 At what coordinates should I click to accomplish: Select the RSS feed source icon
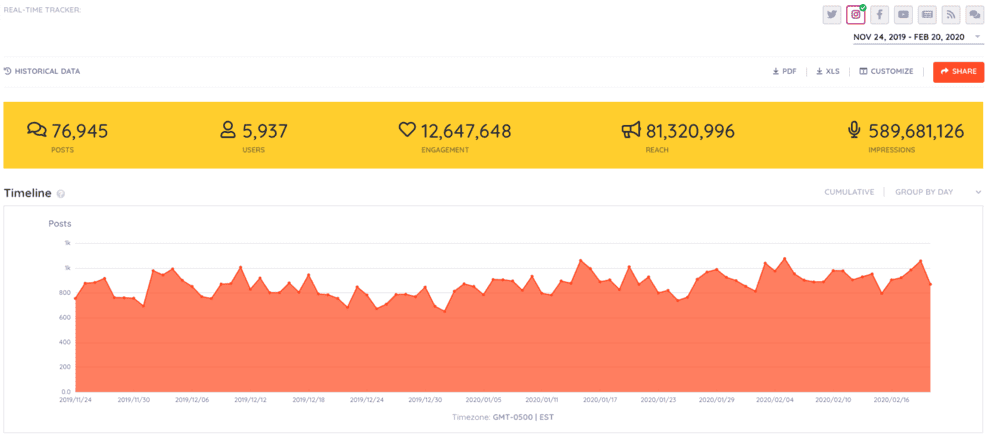[x=951, y=15]
